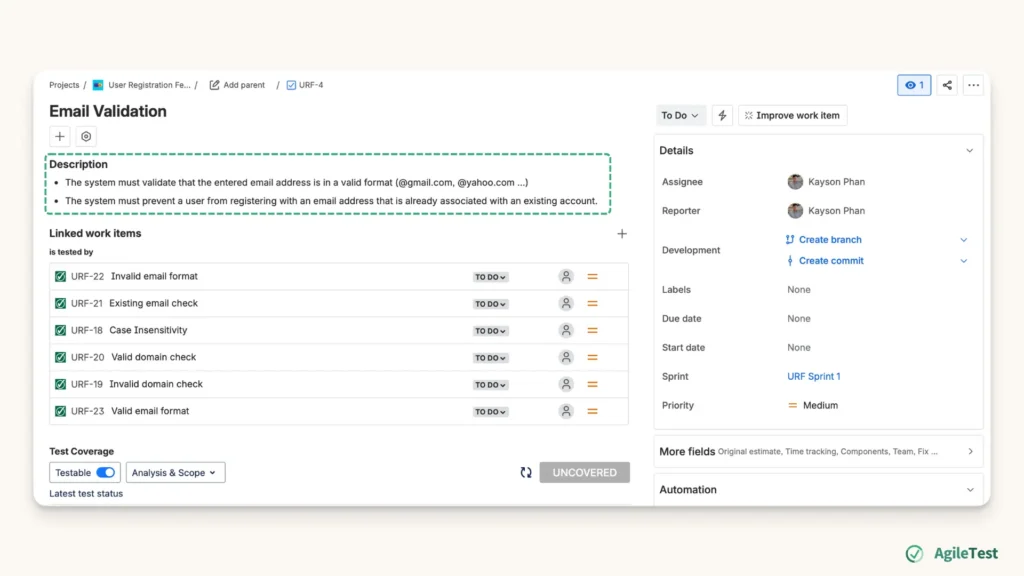Click test type icon of URF-22
The height and width of the screenshot is (576, 1024).
click(x=60, y=276)
